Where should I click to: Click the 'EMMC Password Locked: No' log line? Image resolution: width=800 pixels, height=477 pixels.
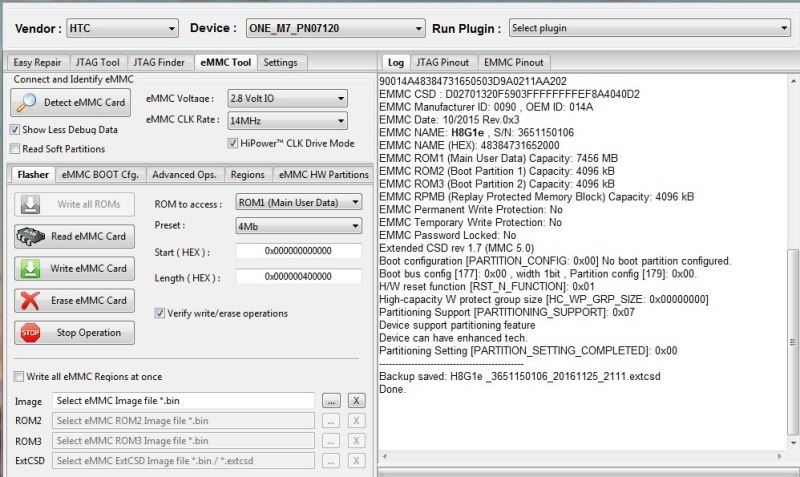447,235
